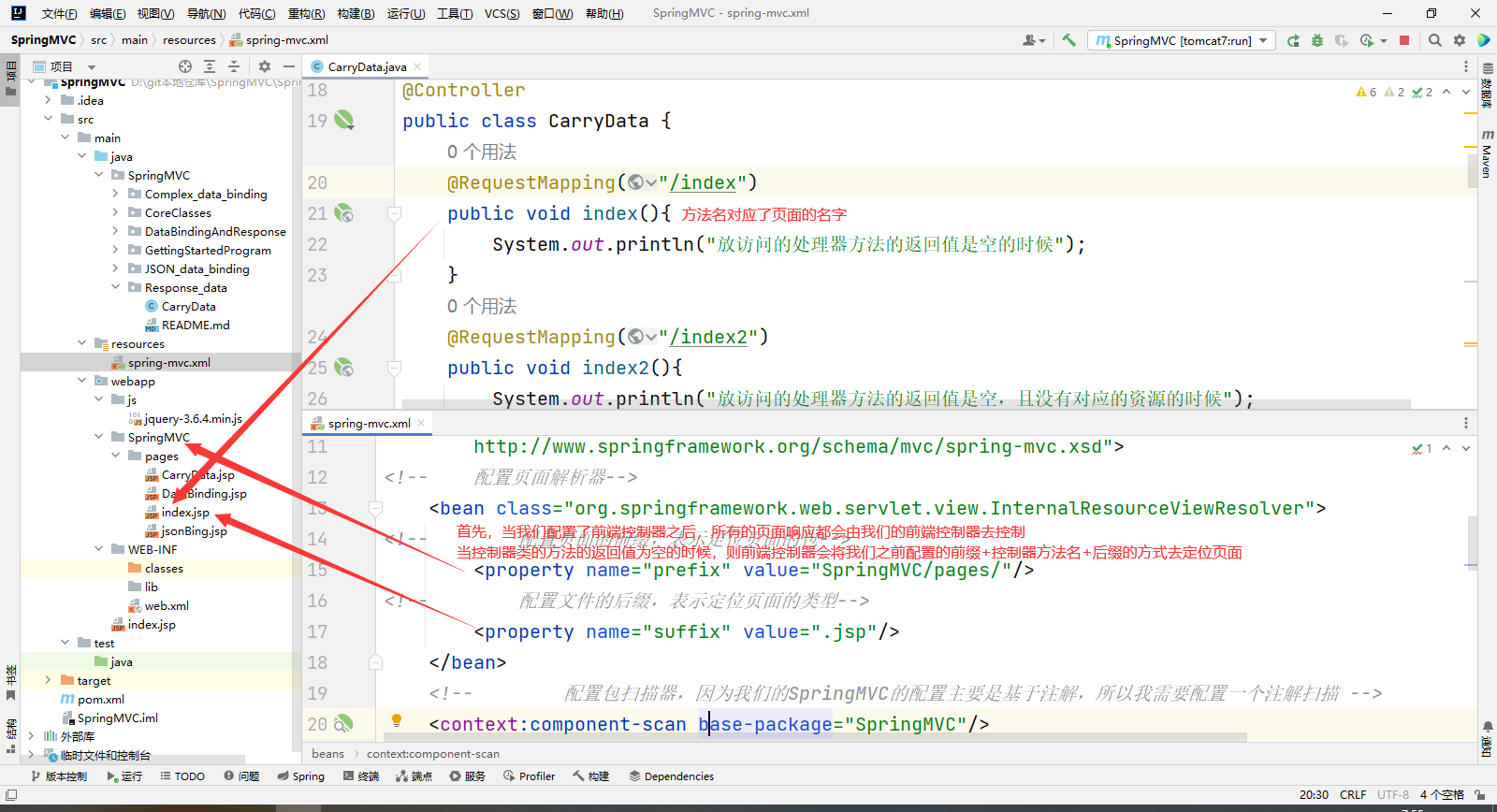Expand the JSON_data_binding package
This screenshot has height=812, width=1497.
(x=115, y=268)
